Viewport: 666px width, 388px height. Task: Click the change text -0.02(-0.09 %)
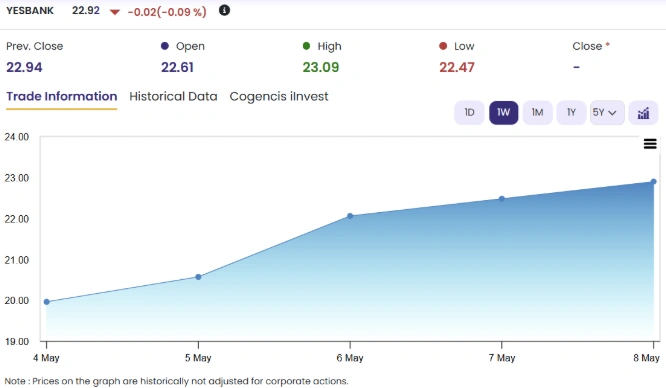coord(167,11)
